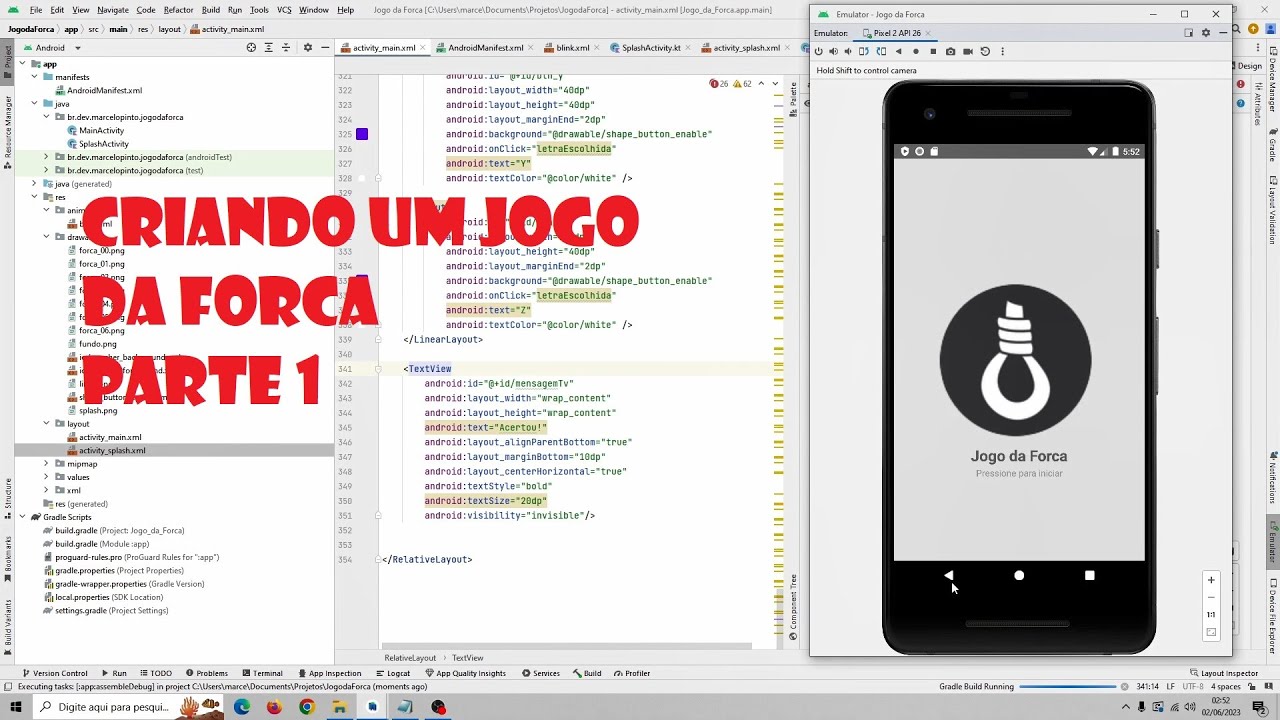Switch to the blink.xml editor tab
The height and width of the screenshot is (720, 1280).
point(572,48)
